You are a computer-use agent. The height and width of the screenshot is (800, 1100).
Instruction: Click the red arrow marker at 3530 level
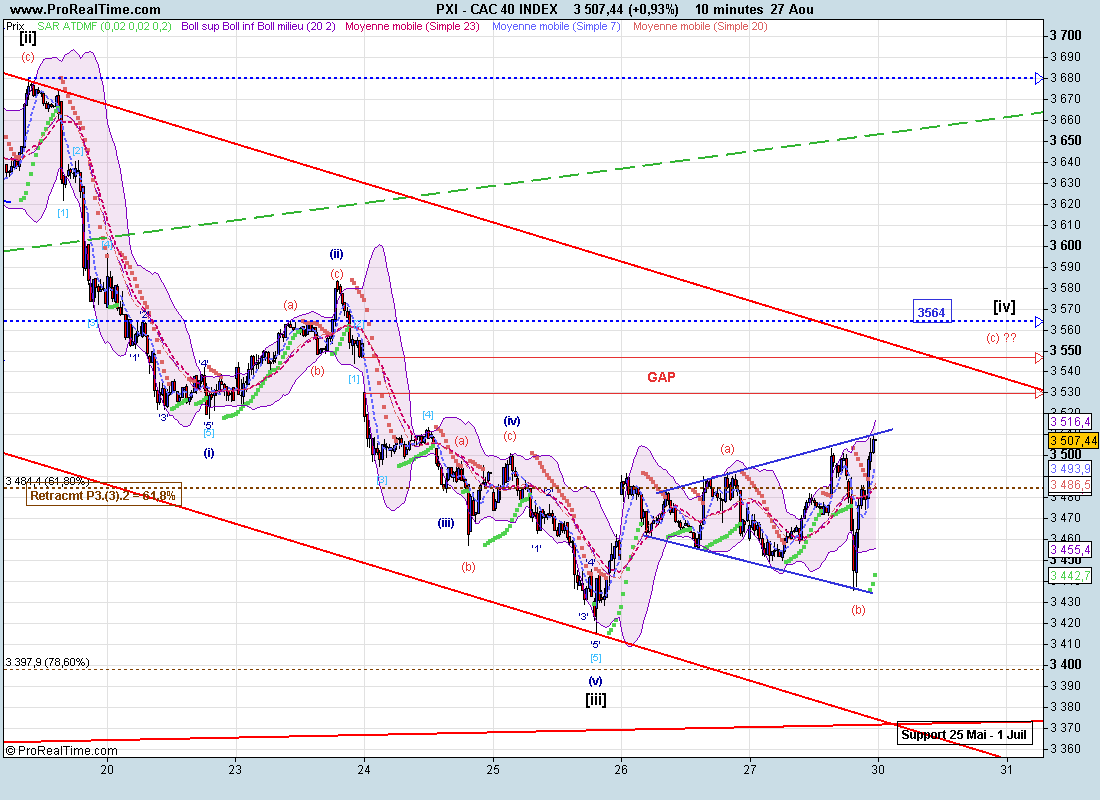point(1039,393)
